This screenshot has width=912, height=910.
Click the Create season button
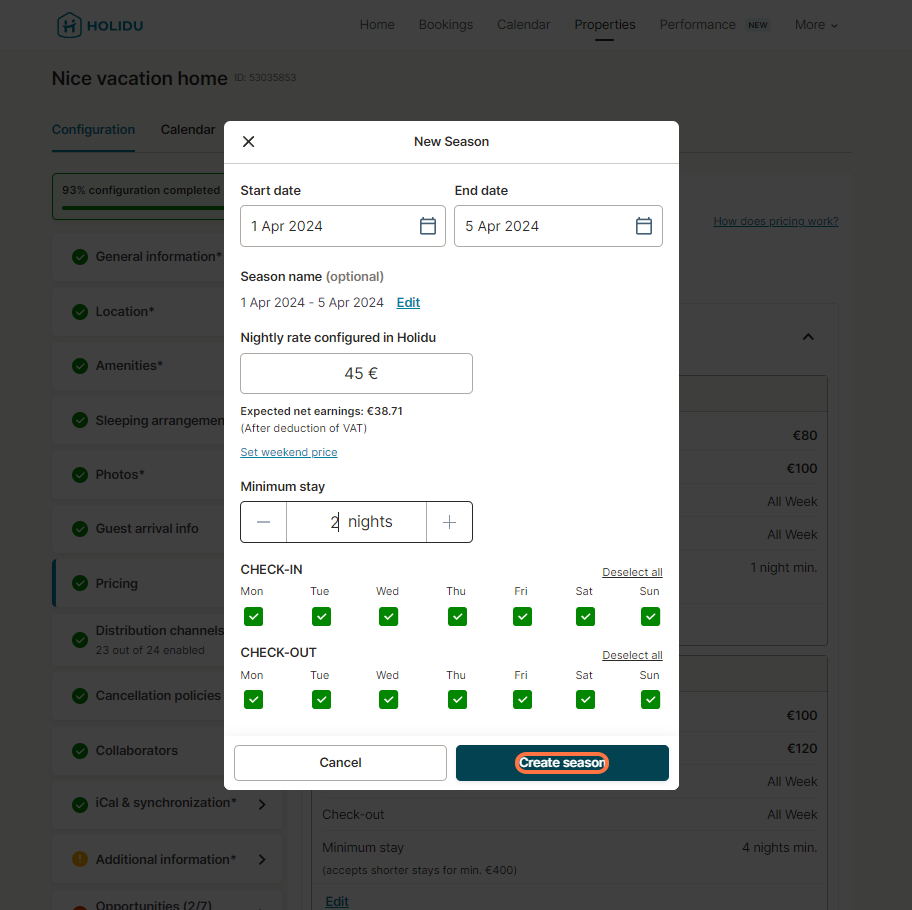(562, 763)
